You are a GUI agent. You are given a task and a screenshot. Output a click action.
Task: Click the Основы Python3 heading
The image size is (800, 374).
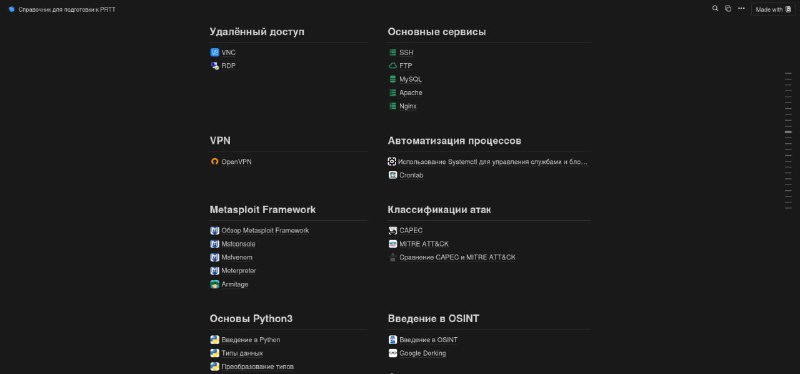pos(251,319)
